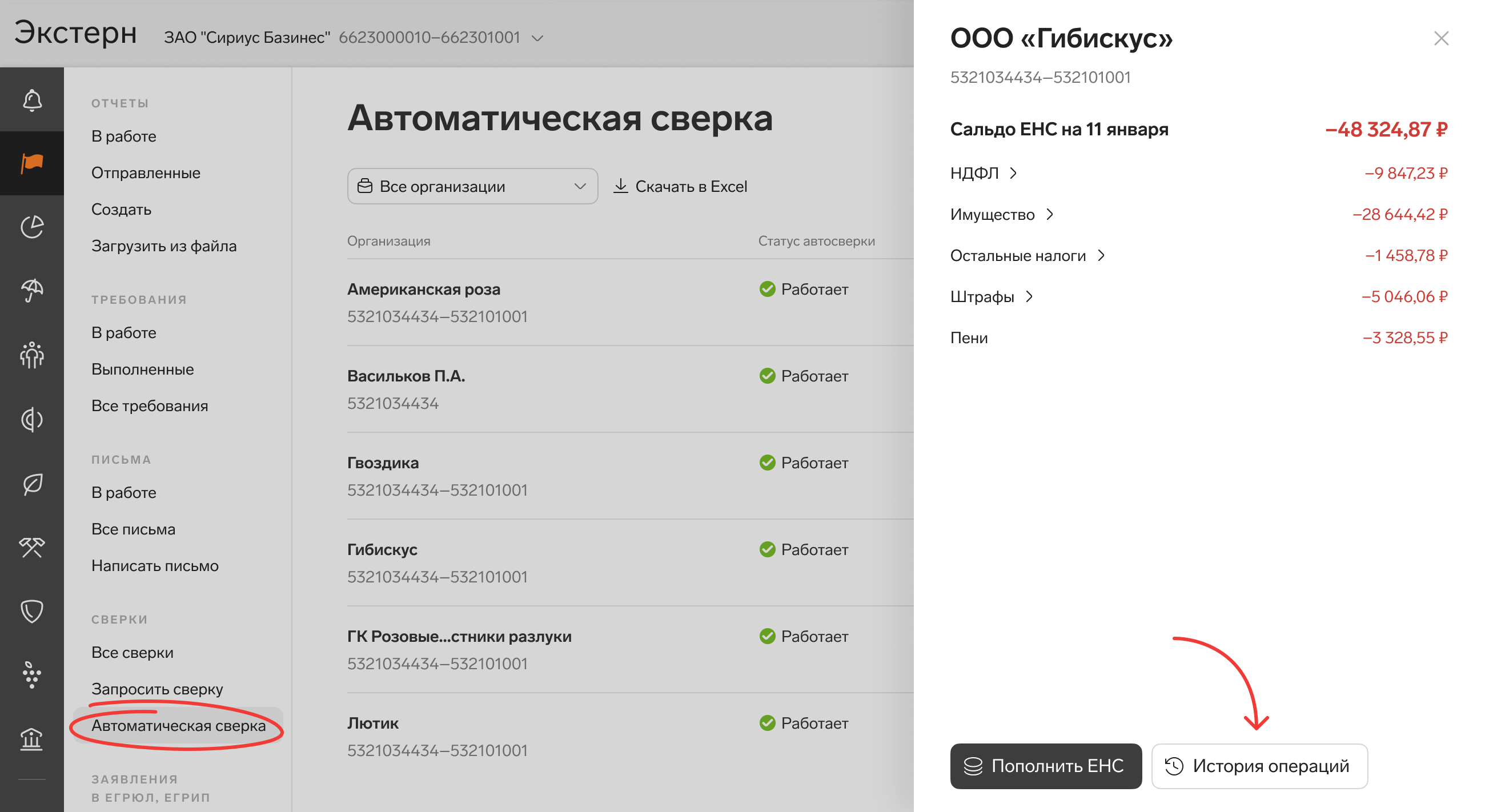Open Отправленные reports
This screenshot has width=1485, height=812.
[145, 172]
